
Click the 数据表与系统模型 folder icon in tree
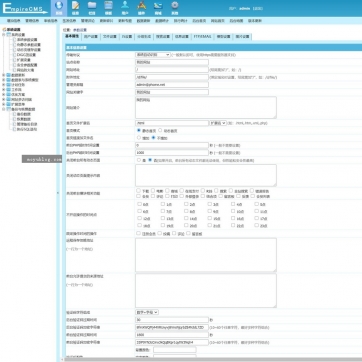[x=9, y=80]
